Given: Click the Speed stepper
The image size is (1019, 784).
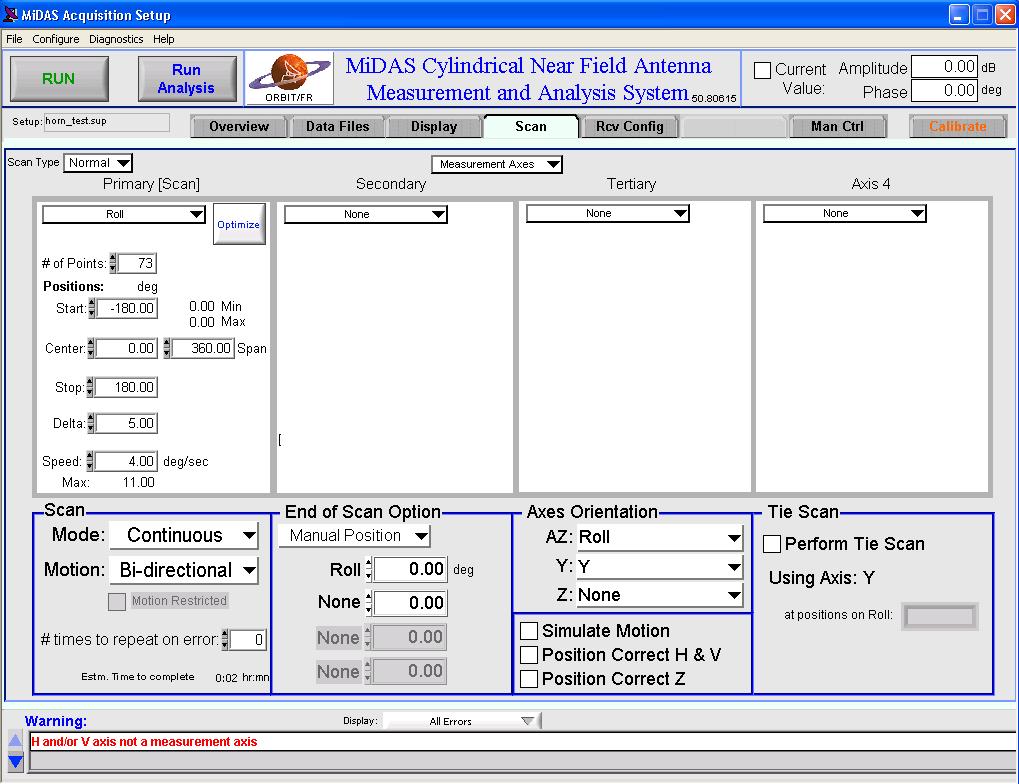Looking at the screenshot, I should pyautogui.click(x=90, y=461).
